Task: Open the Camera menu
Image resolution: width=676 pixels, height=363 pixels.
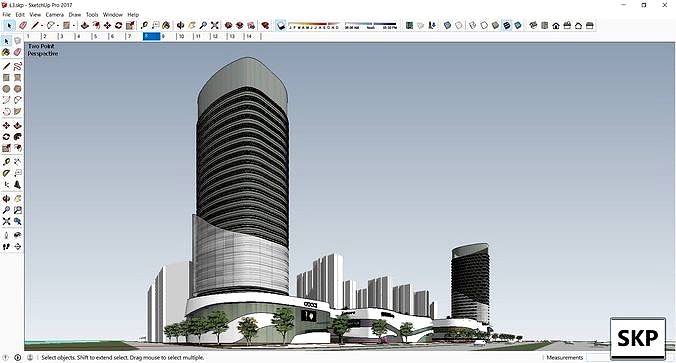Action: pyautogui.click(x=55, y=15)
